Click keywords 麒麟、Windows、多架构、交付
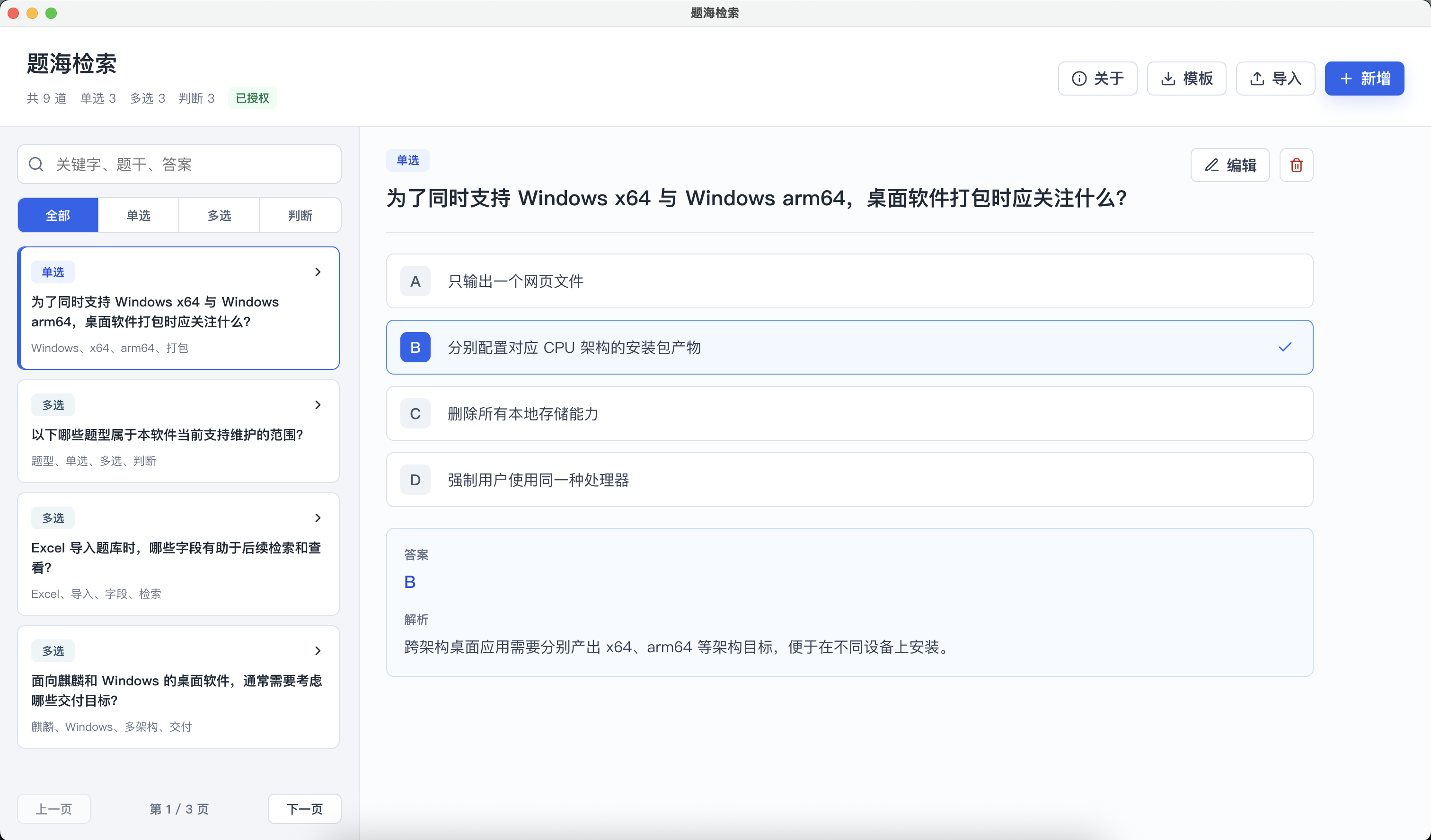Image resolution: width=1431 pixels, height=840 pixels. tap(112, 726)
